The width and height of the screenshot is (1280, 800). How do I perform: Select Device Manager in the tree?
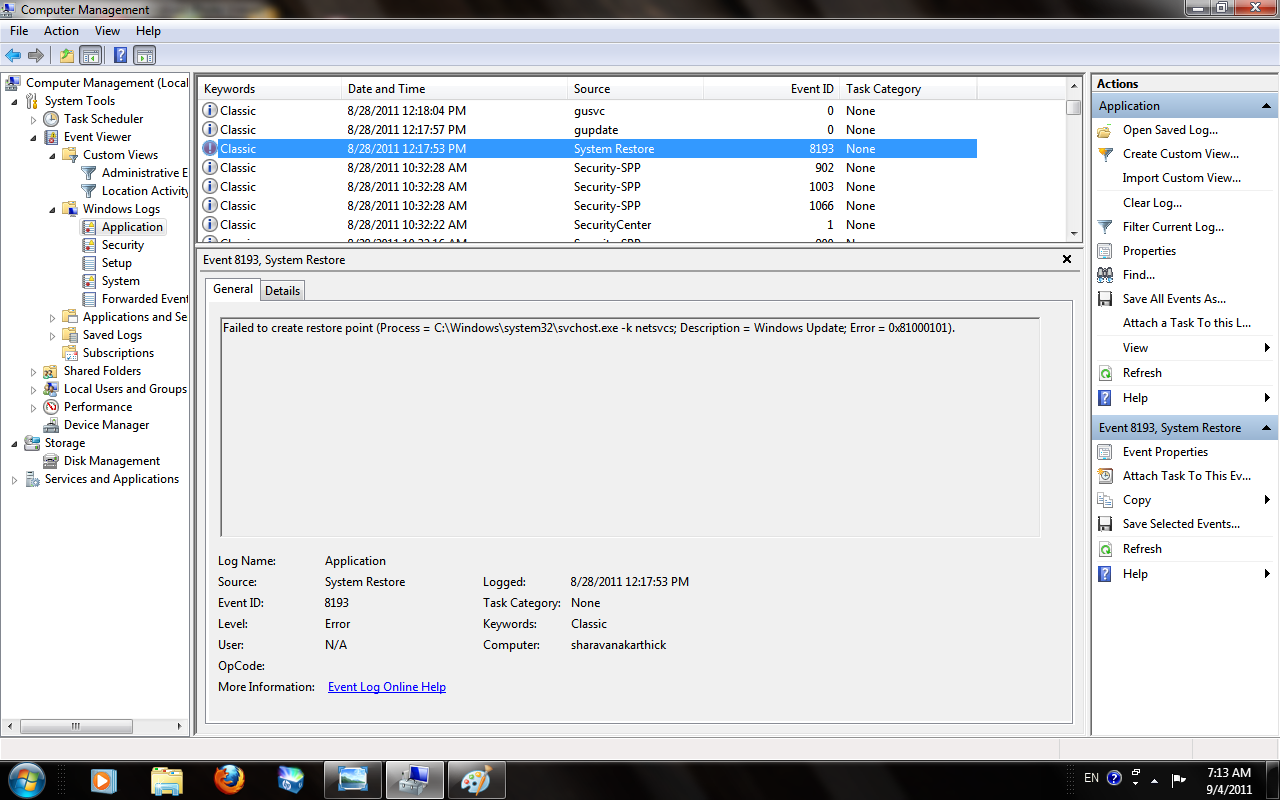point(106,425)
